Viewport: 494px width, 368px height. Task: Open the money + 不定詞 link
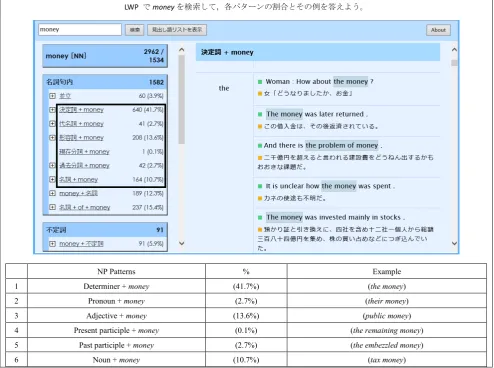tap(81, 244)
